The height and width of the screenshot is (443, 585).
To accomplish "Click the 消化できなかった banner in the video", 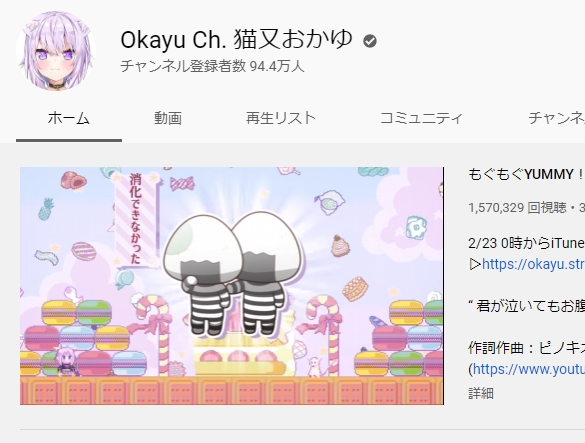I will [x=136, y=219].
